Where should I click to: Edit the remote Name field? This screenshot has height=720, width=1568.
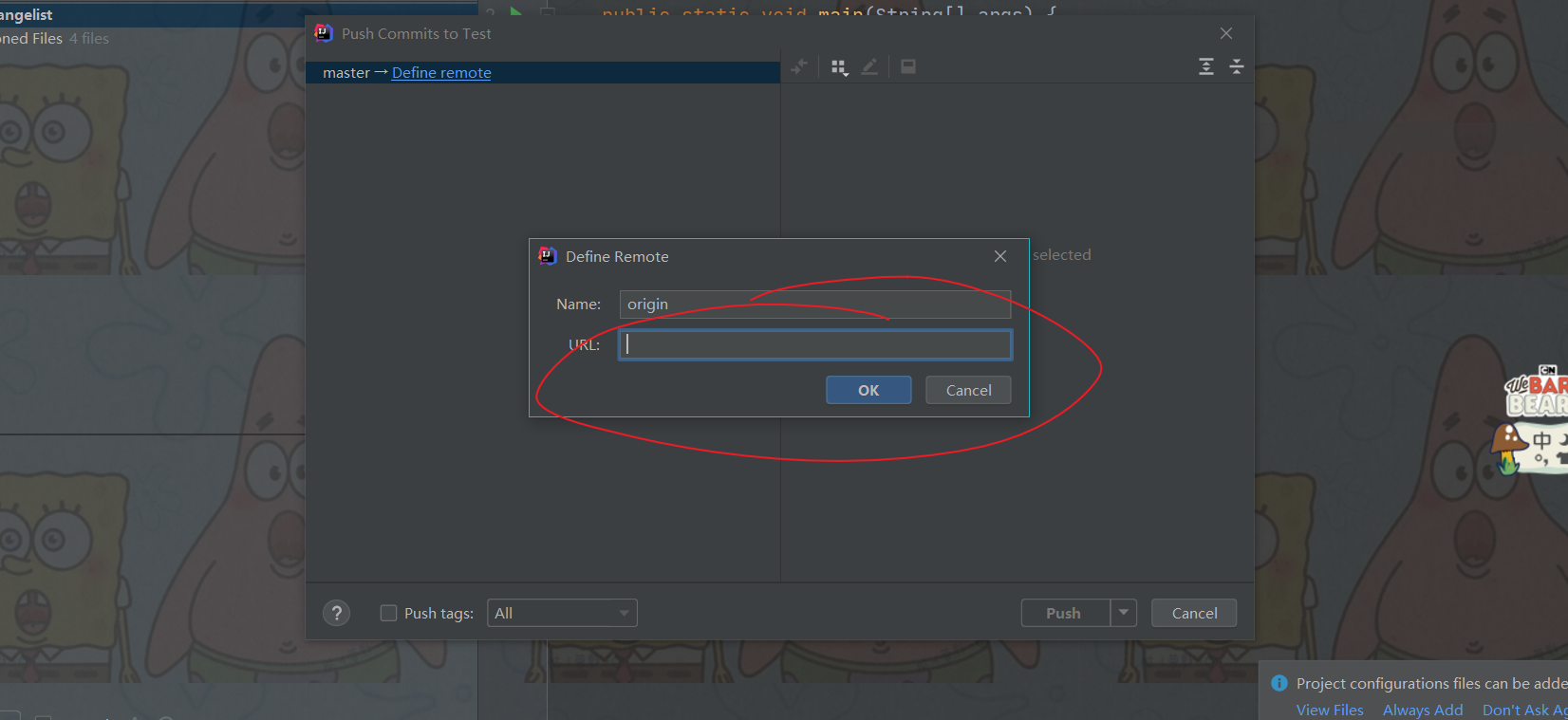coord(815,304)
